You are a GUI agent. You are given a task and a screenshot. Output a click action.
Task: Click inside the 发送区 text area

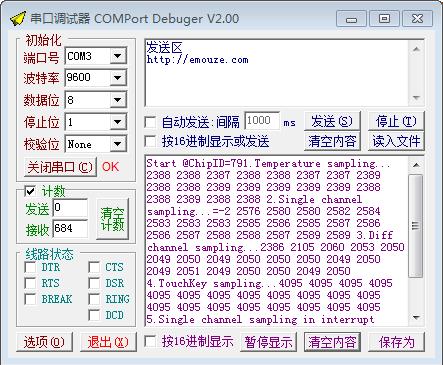[x=277, y=73]
